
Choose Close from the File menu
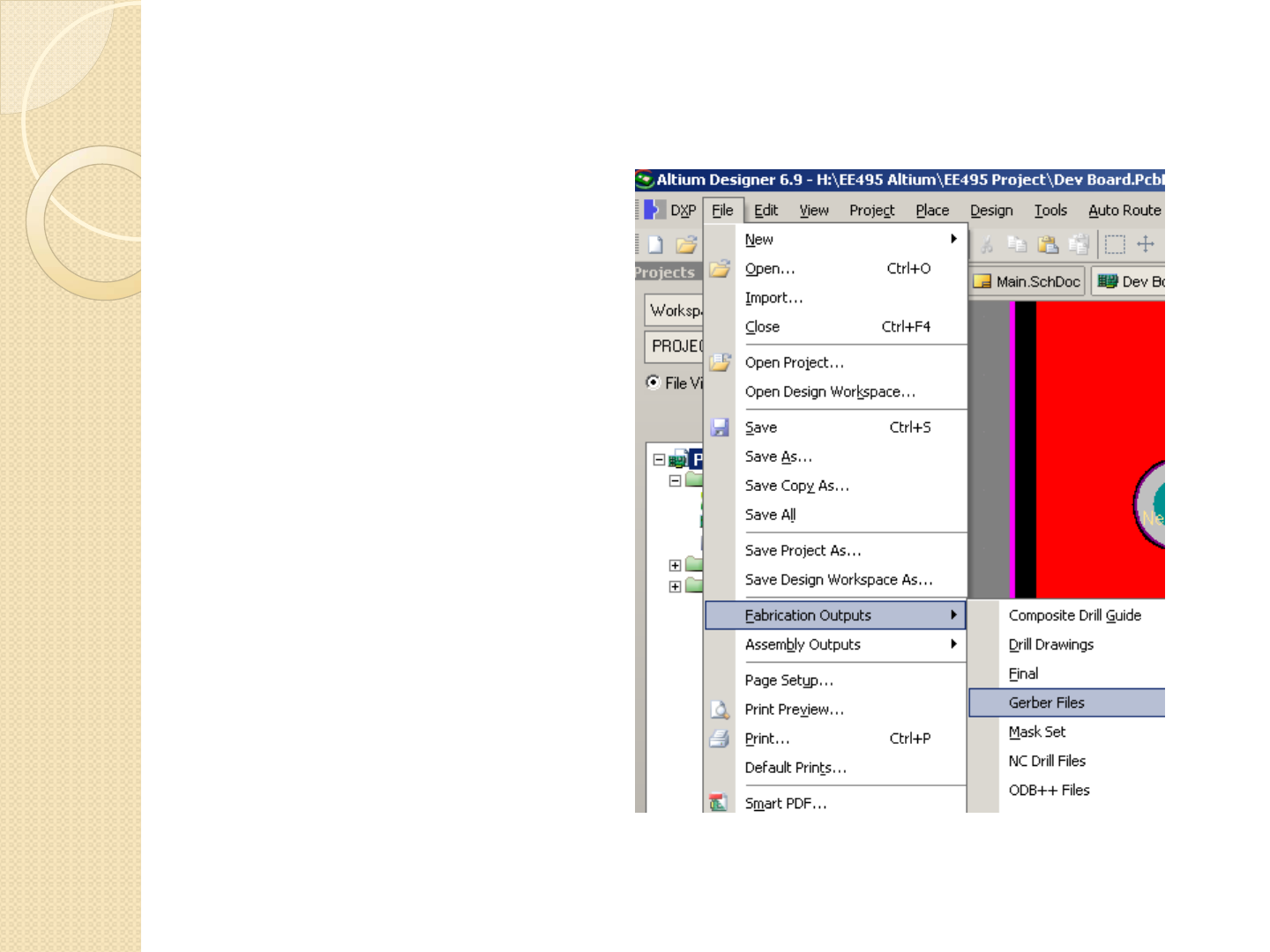tap(836, 327)
